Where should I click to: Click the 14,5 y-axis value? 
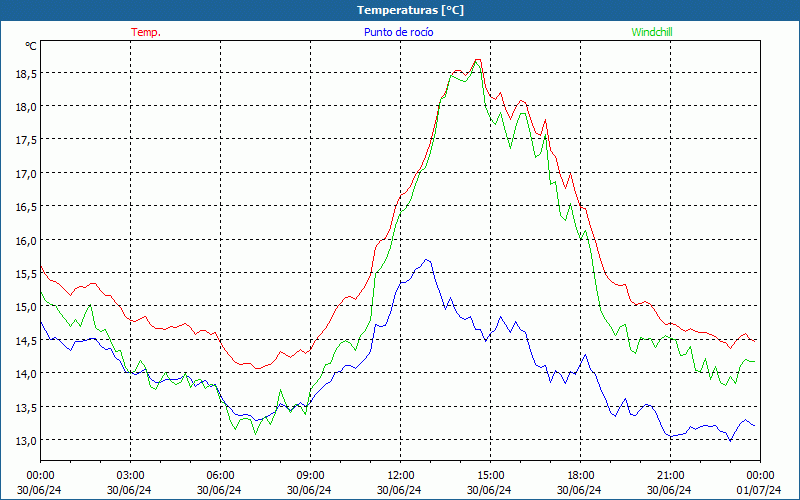click(26, 341)
